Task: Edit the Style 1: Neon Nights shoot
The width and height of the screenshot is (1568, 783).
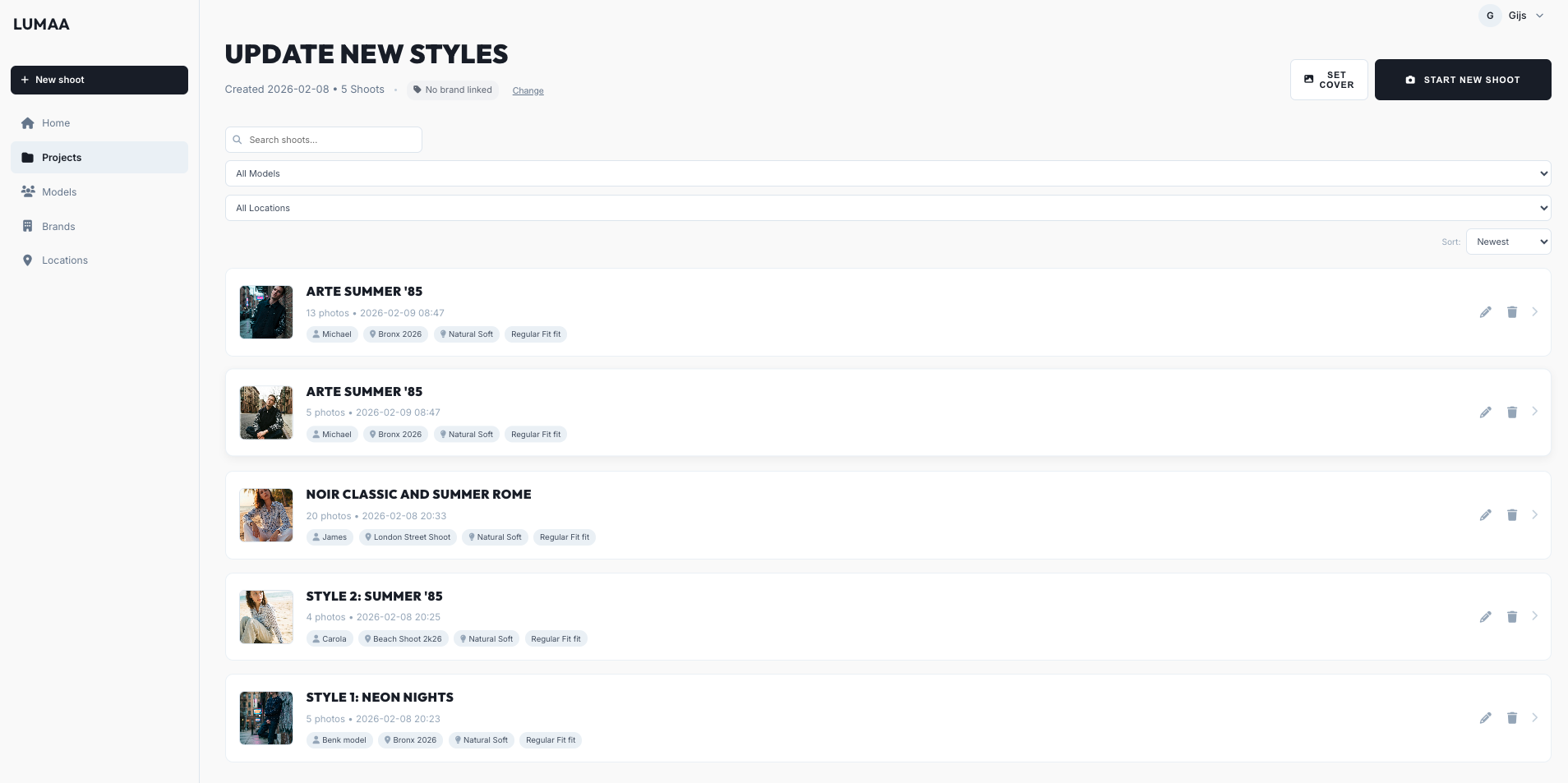Action: point(1485,718)
